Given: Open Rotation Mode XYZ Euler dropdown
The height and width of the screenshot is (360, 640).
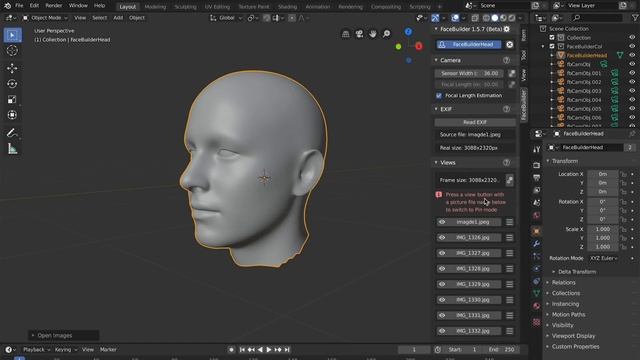Looking at the screenshot, I should tap(604, 258).
